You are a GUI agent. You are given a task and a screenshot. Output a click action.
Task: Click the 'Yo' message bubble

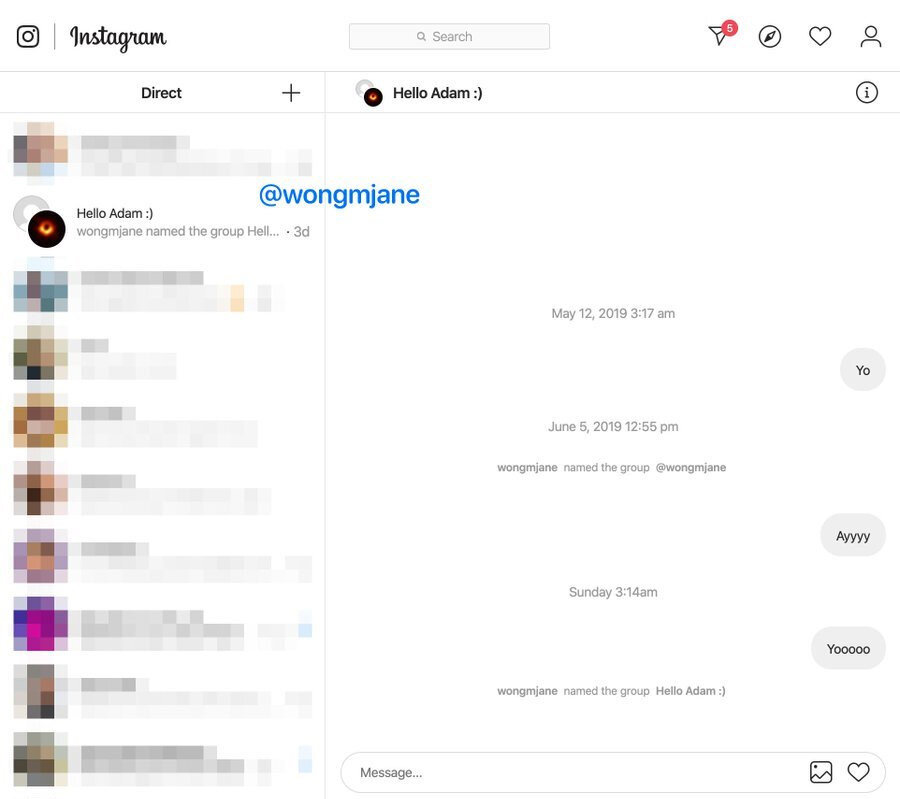pos(863,370)
